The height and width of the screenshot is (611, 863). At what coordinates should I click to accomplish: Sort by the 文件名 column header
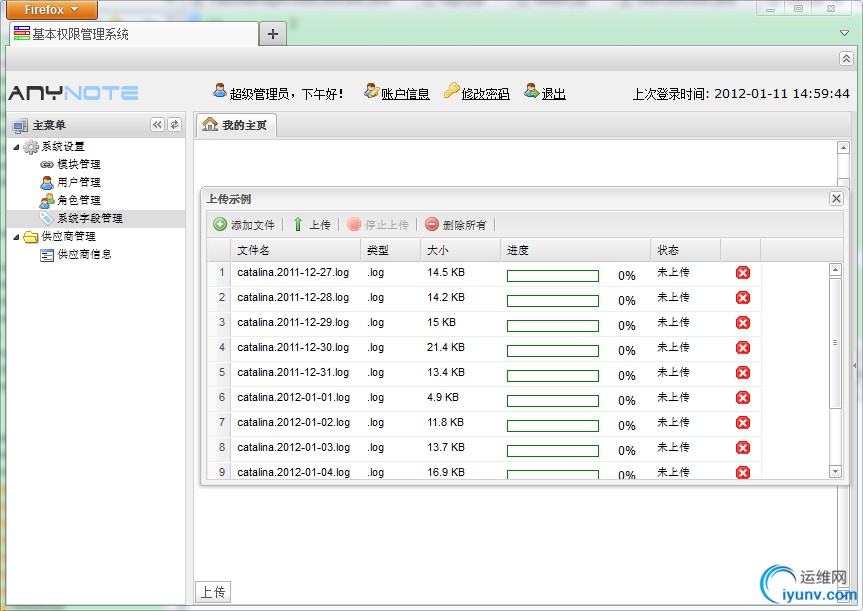tap(296, 250)
